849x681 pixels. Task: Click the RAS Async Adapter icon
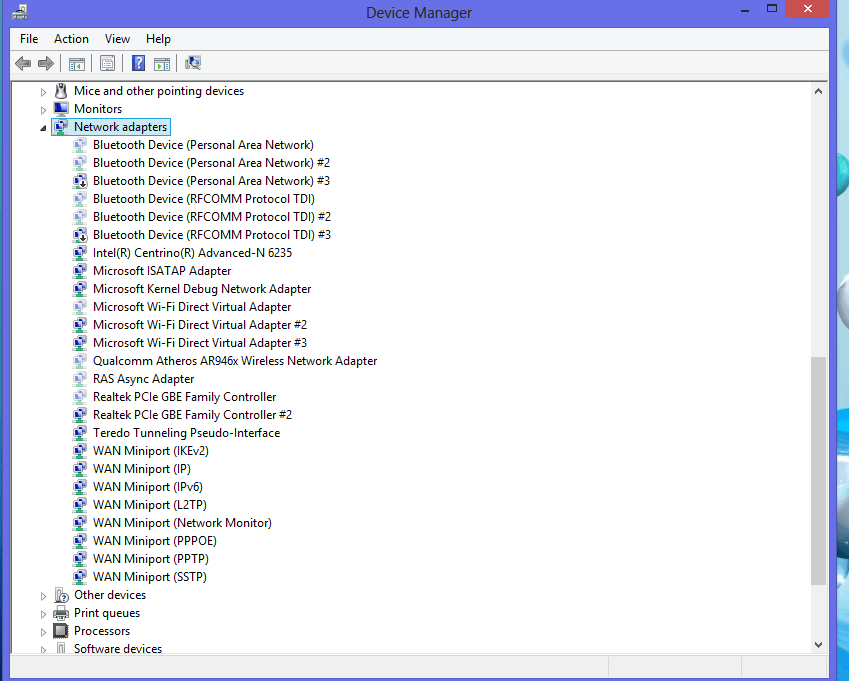point(80,379)
